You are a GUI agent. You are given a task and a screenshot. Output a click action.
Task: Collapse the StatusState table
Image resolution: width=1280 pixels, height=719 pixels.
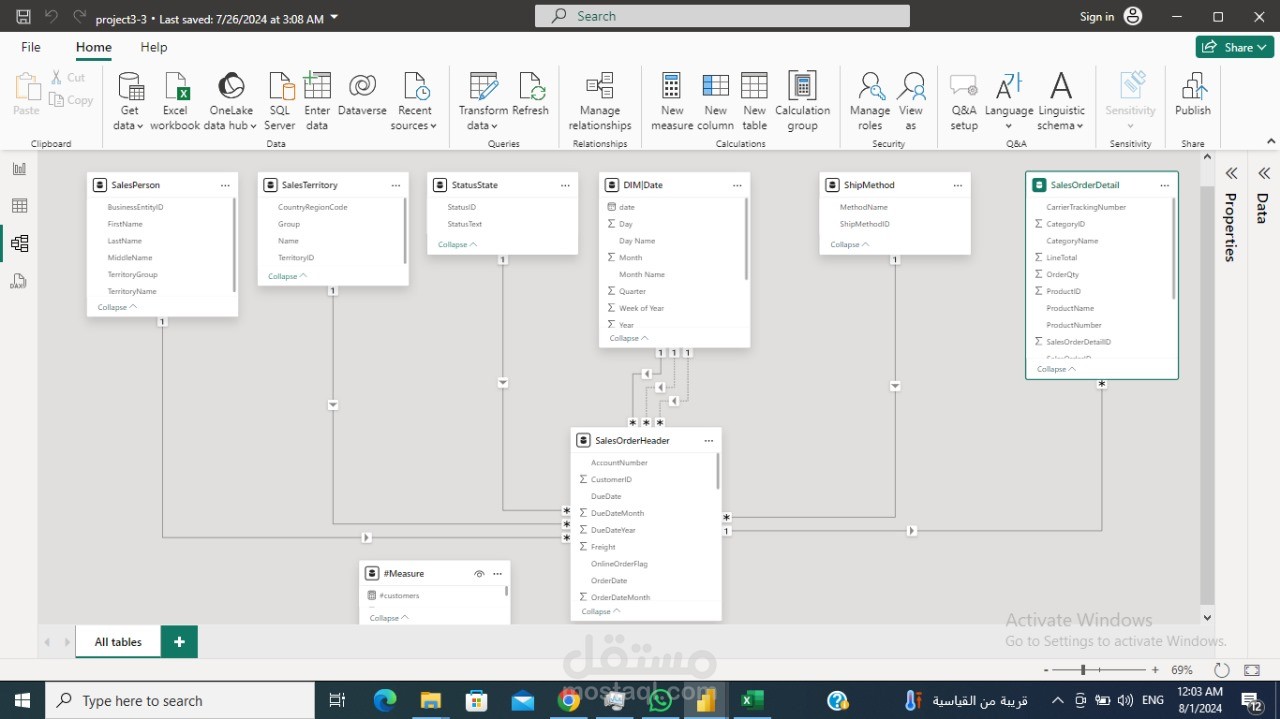tap(457, 244)
